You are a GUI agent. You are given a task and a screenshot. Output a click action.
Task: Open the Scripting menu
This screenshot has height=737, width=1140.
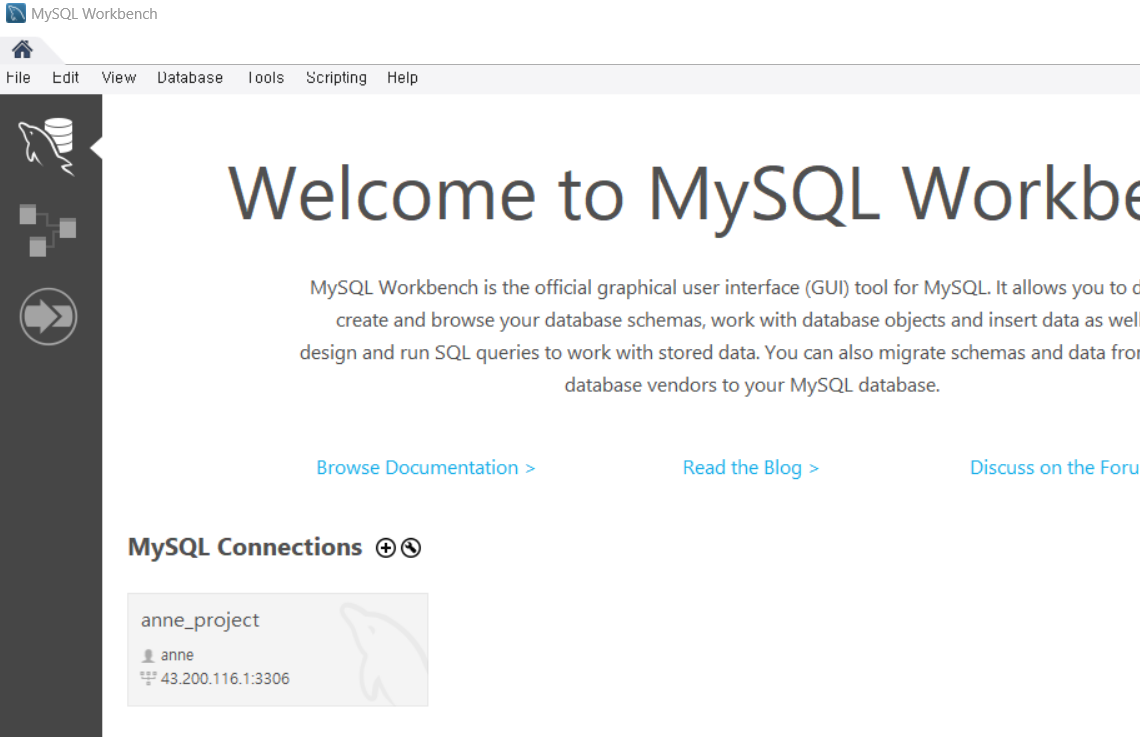pos(336,78)
